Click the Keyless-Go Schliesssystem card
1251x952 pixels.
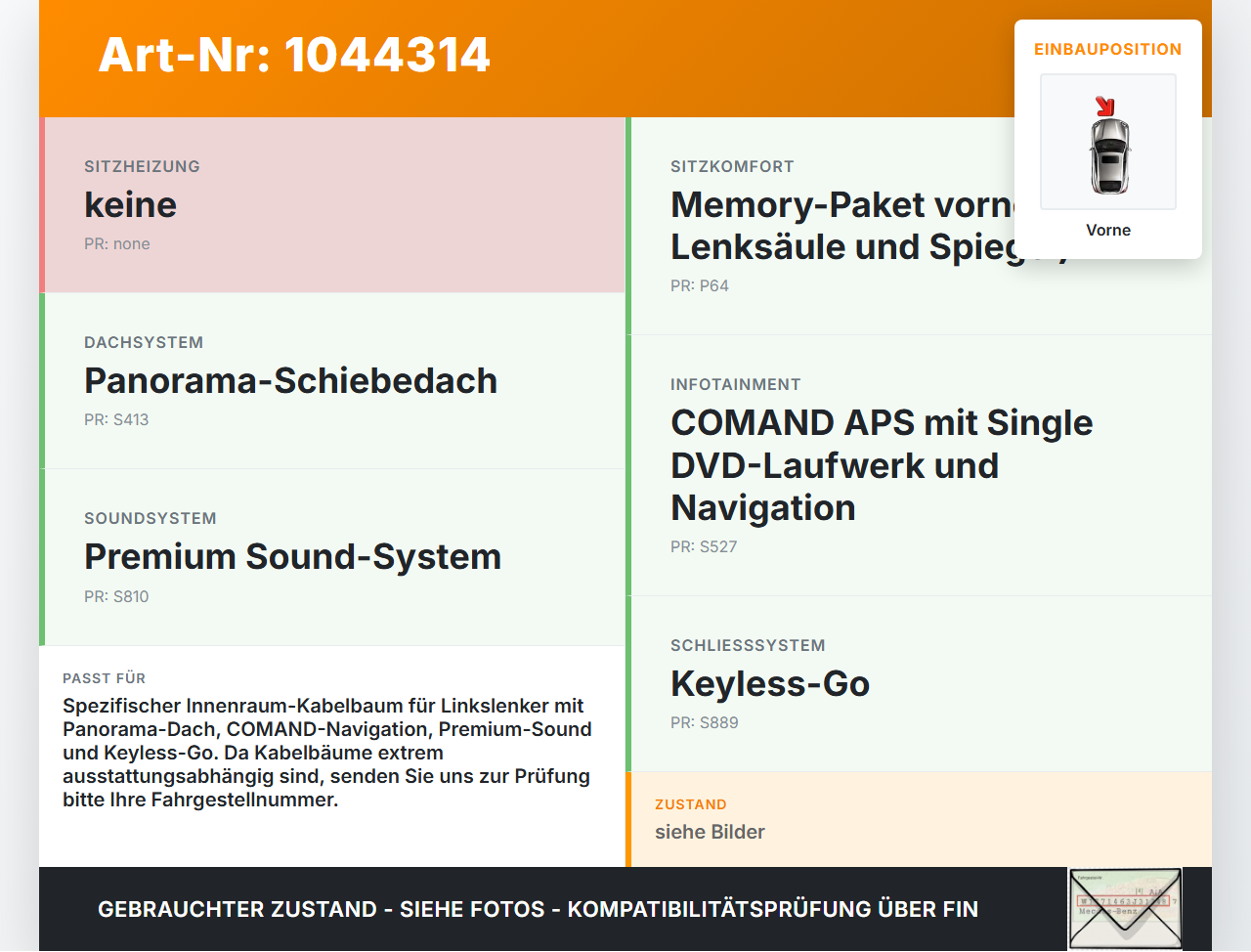919,684
